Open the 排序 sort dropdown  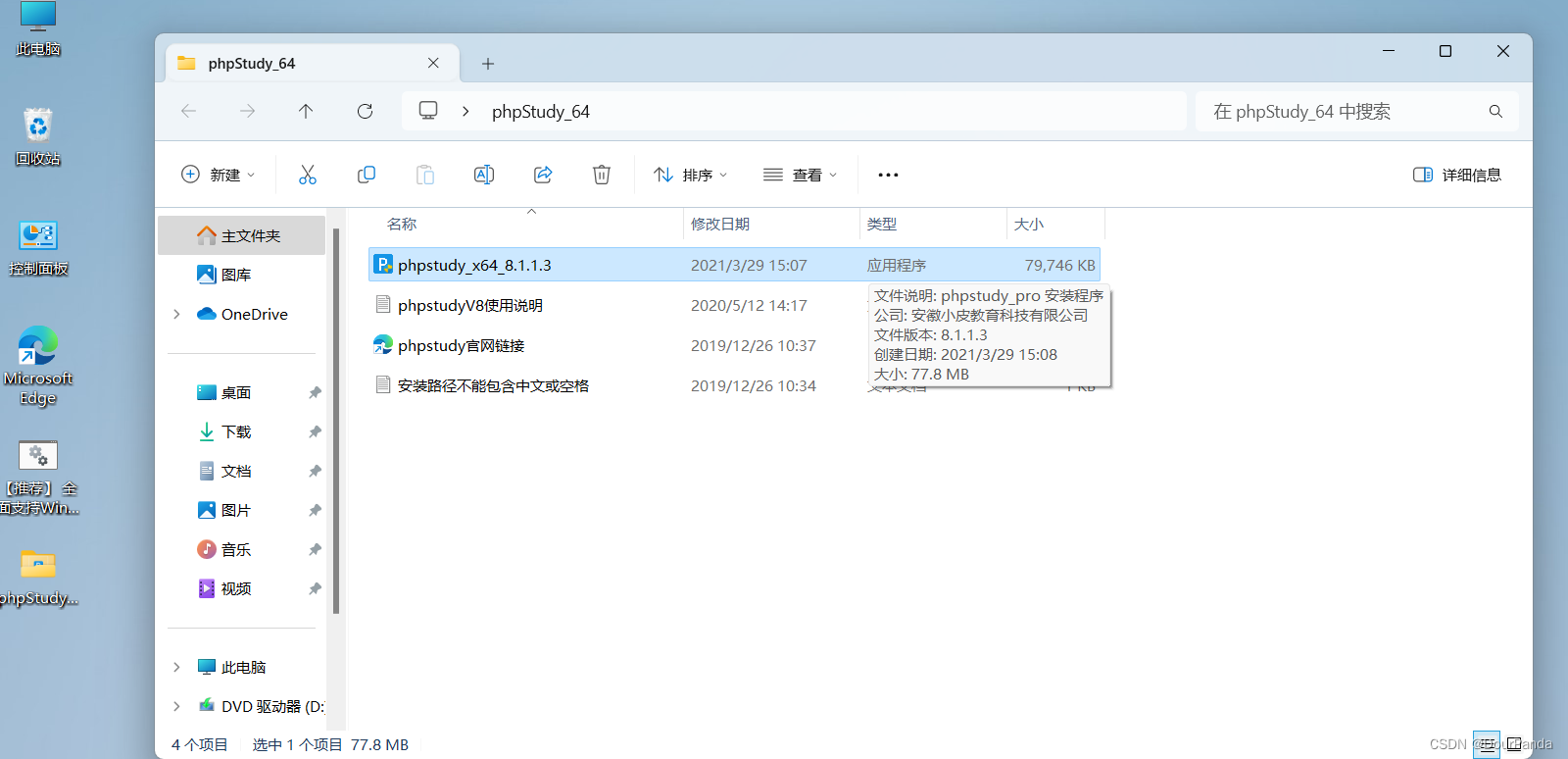click(x=691, y=175)
